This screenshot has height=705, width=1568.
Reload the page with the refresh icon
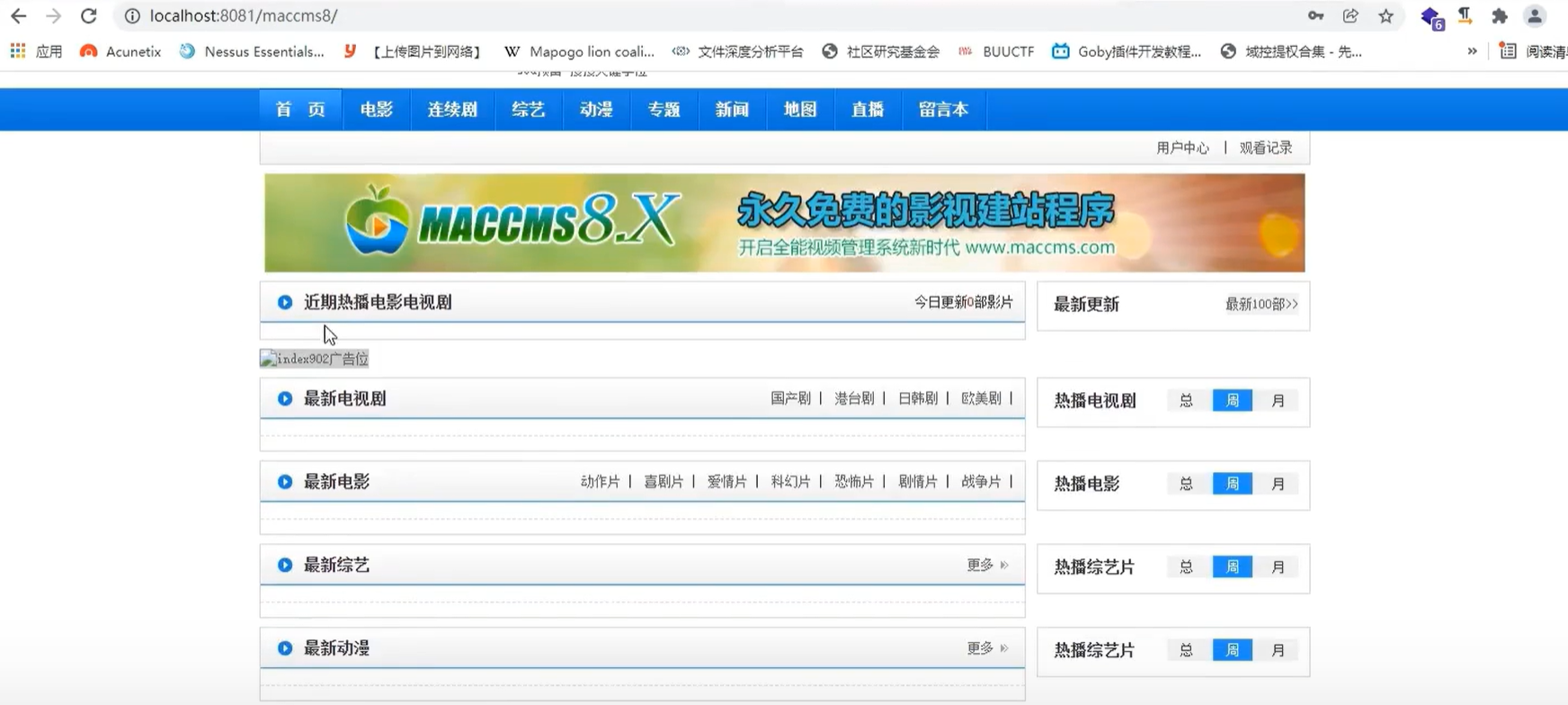click(x=88, y=16)
